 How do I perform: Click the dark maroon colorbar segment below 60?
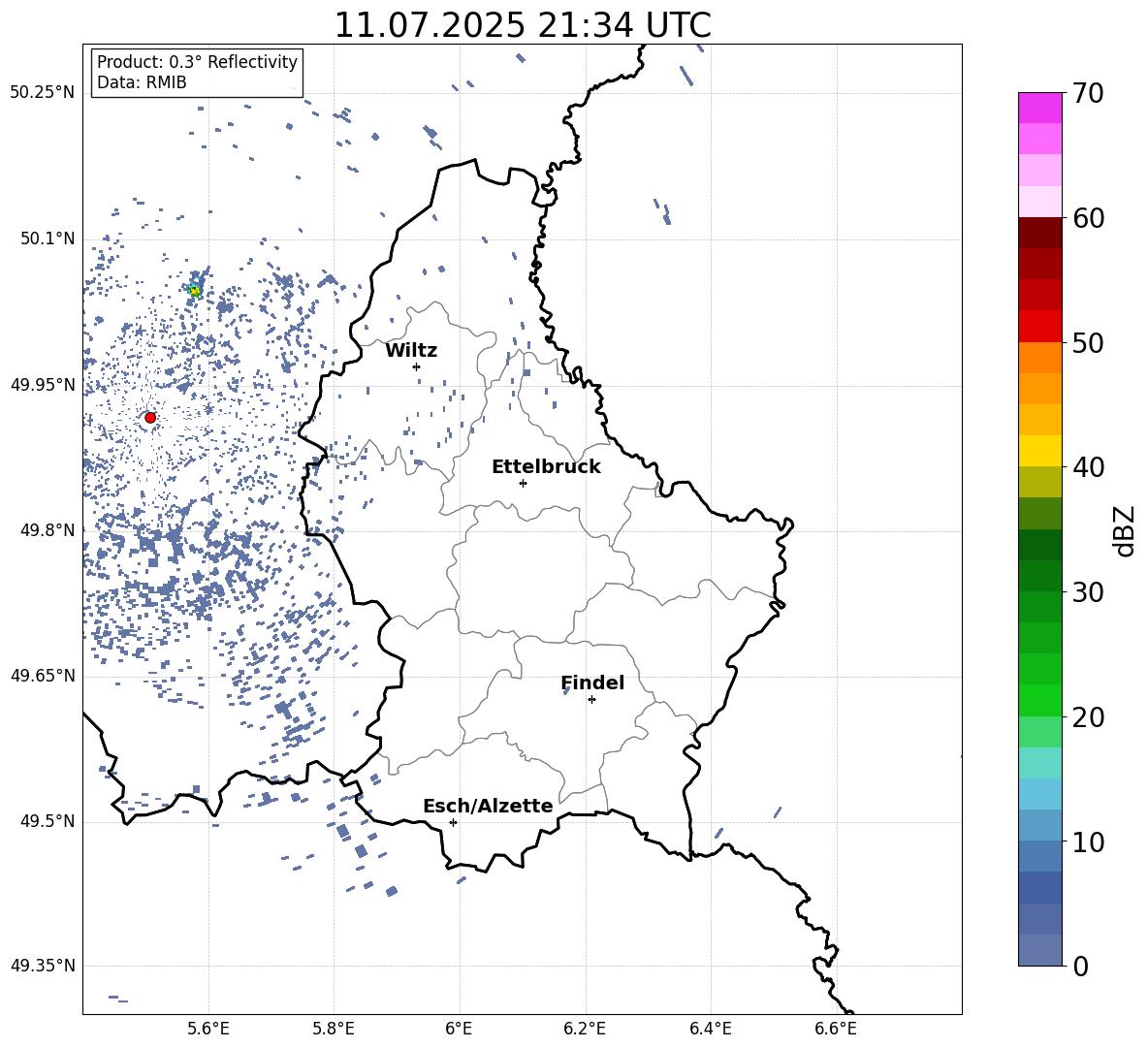[x=1039, y=233]
